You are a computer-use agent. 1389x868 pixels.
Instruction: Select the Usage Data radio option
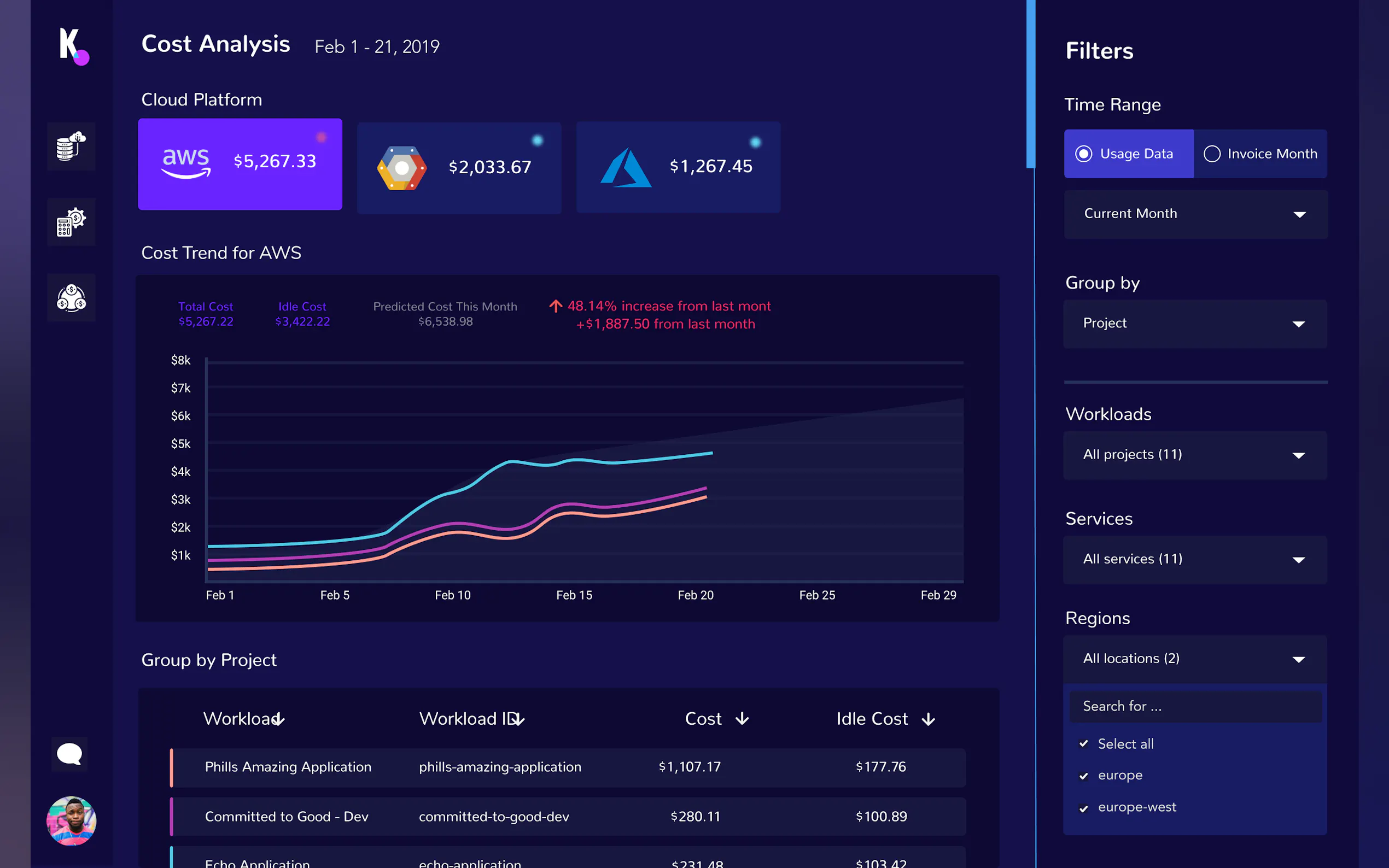point(1083,154)
